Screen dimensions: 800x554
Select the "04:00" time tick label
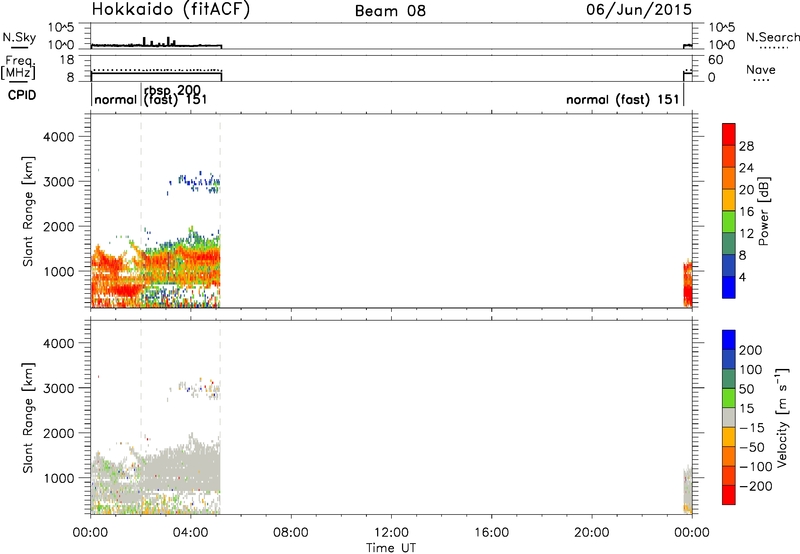191,533
